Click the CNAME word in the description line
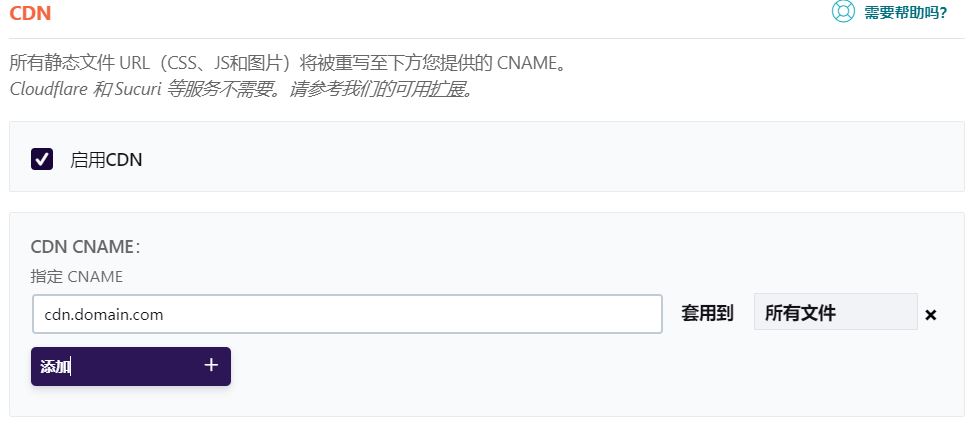Image resolution: width=977 pixels, height=425 pixels. click(524, 64)
